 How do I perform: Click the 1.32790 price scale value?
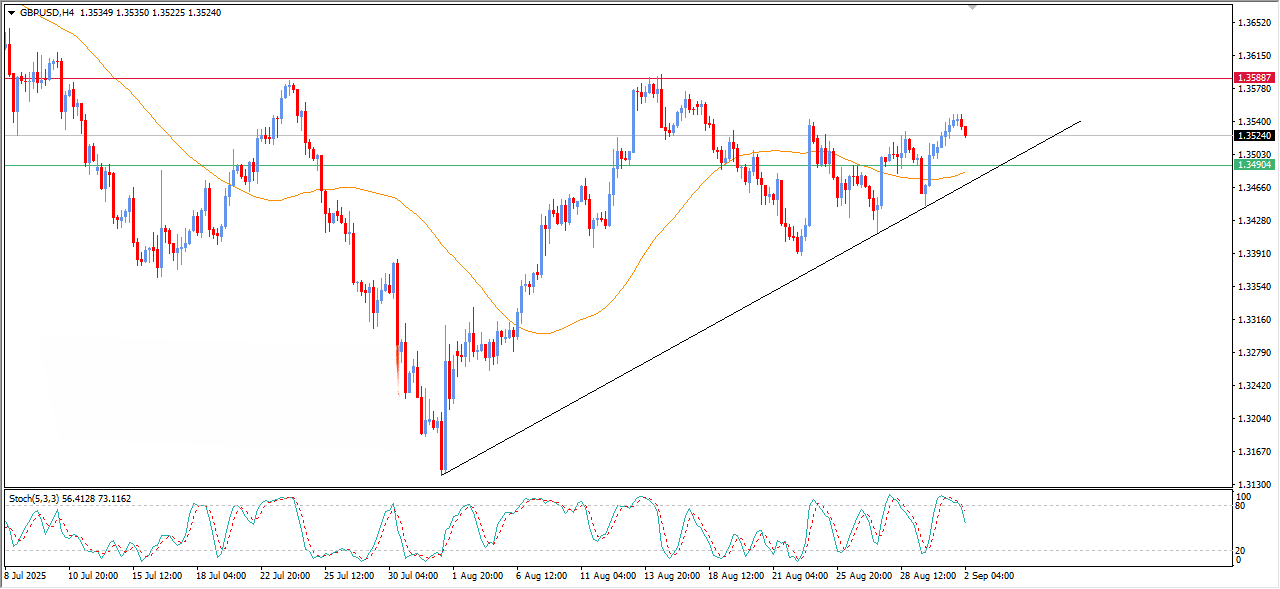pyautogui.click(x=1254, y=352)
